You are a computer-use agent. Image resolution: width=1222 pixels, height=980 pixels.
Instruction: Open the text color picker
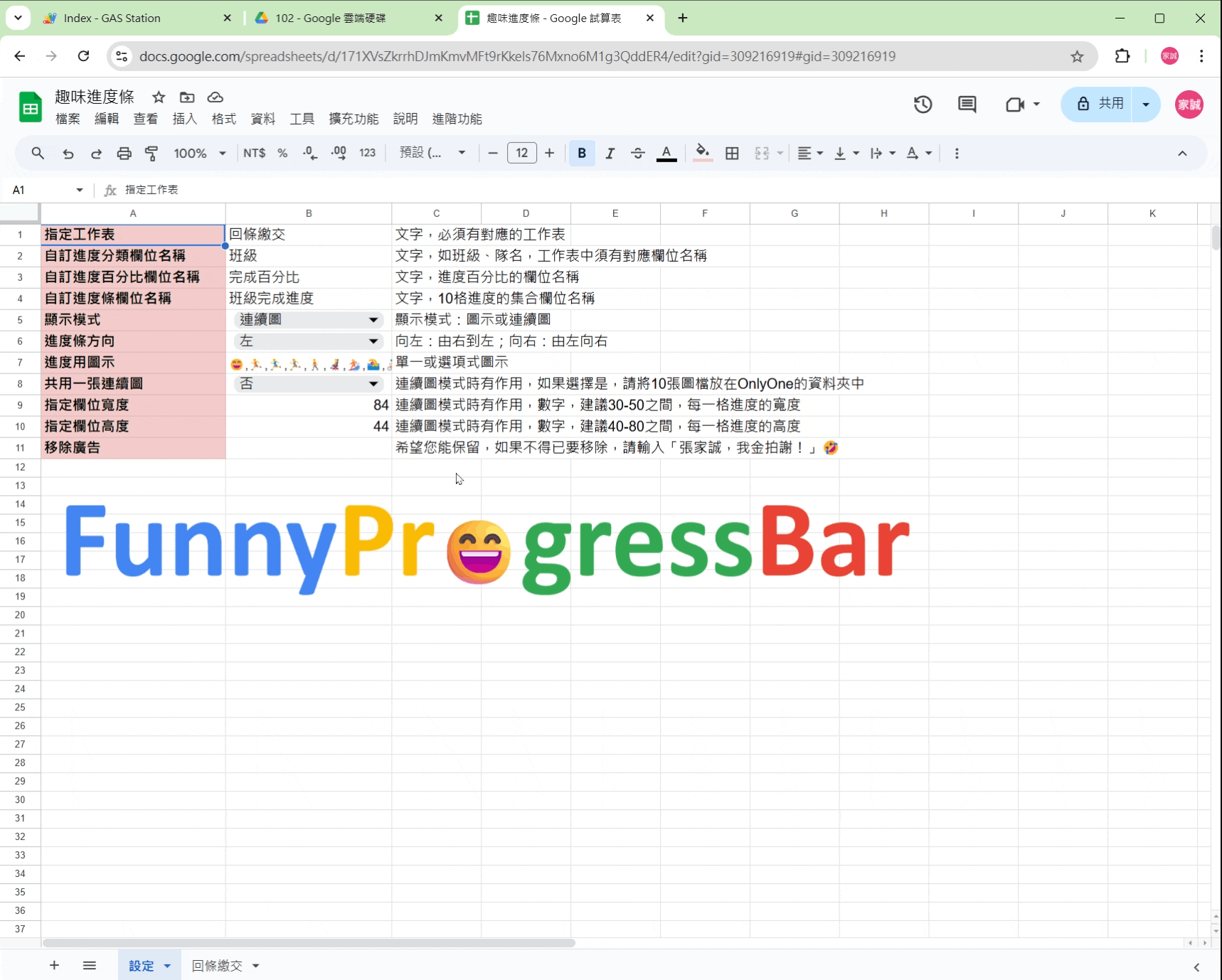666,153
